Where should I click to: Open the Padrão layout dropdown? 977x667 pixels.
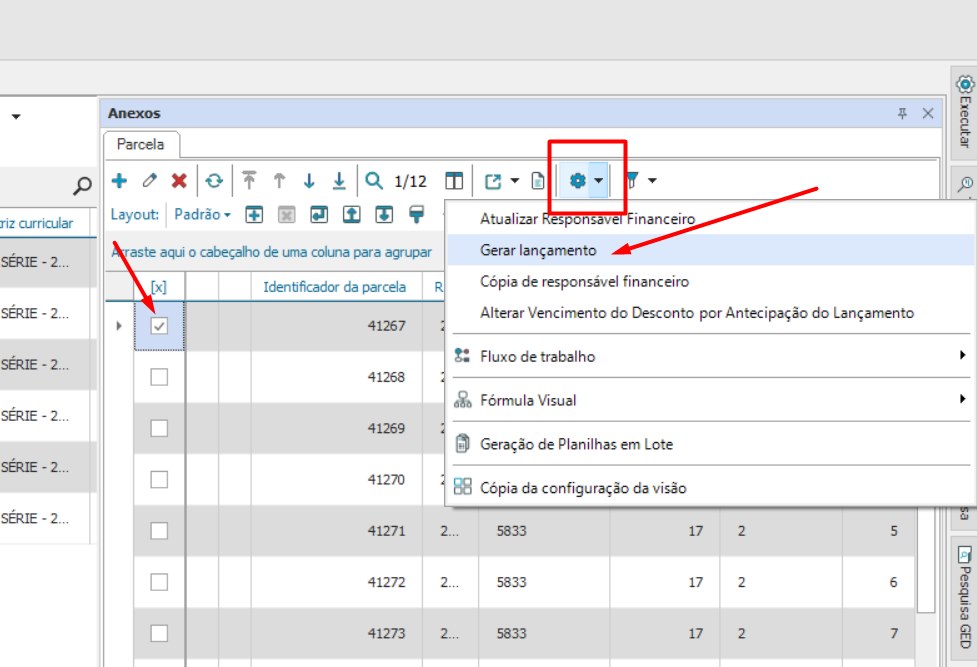(x=202, y=214)
